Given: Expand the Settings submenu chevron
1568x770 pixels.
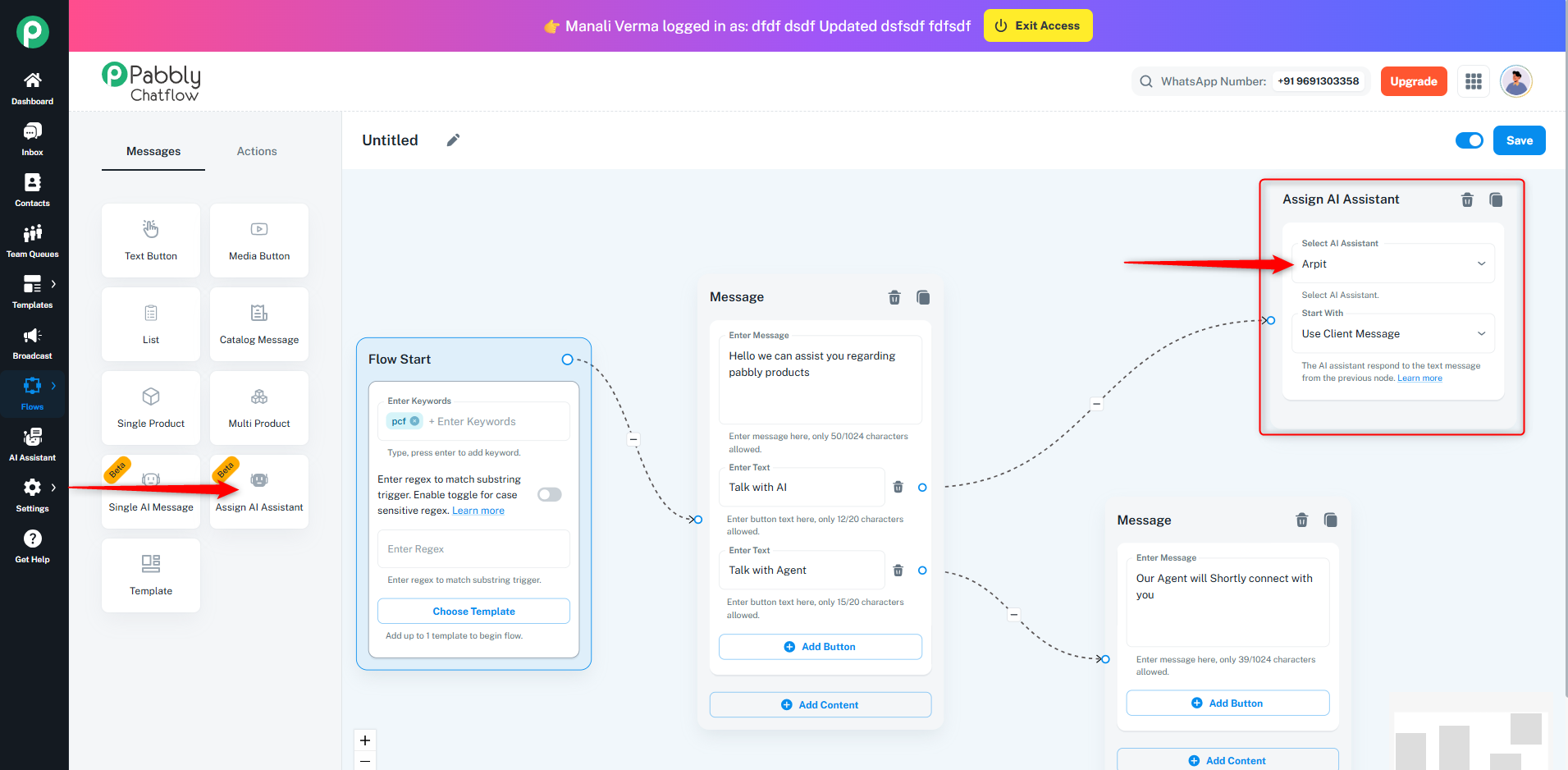Looking at the screenshot, I should point(53,488).
